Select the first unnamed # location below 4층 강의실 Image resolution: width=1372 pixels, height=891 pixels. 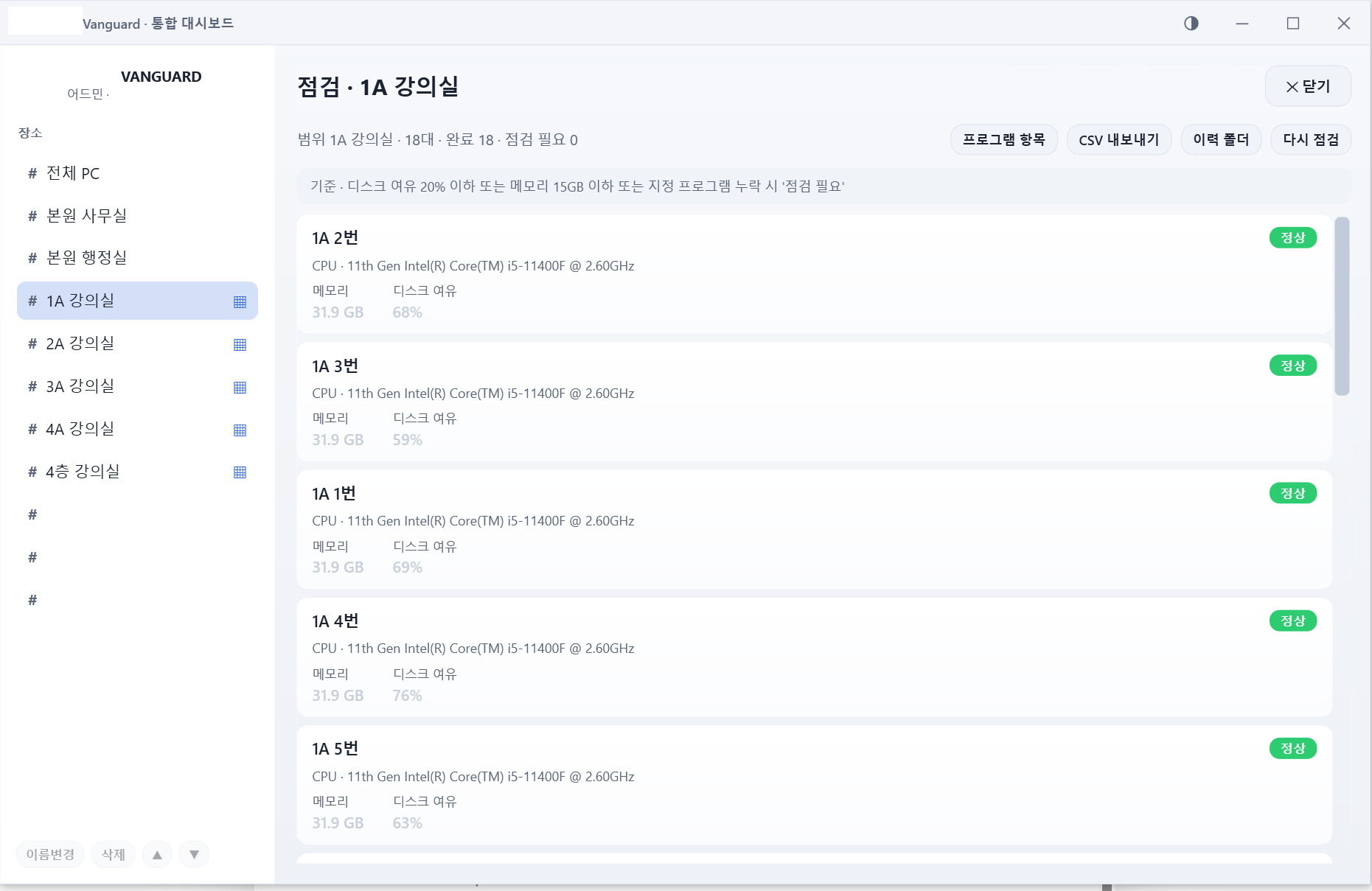pos(137,514)
